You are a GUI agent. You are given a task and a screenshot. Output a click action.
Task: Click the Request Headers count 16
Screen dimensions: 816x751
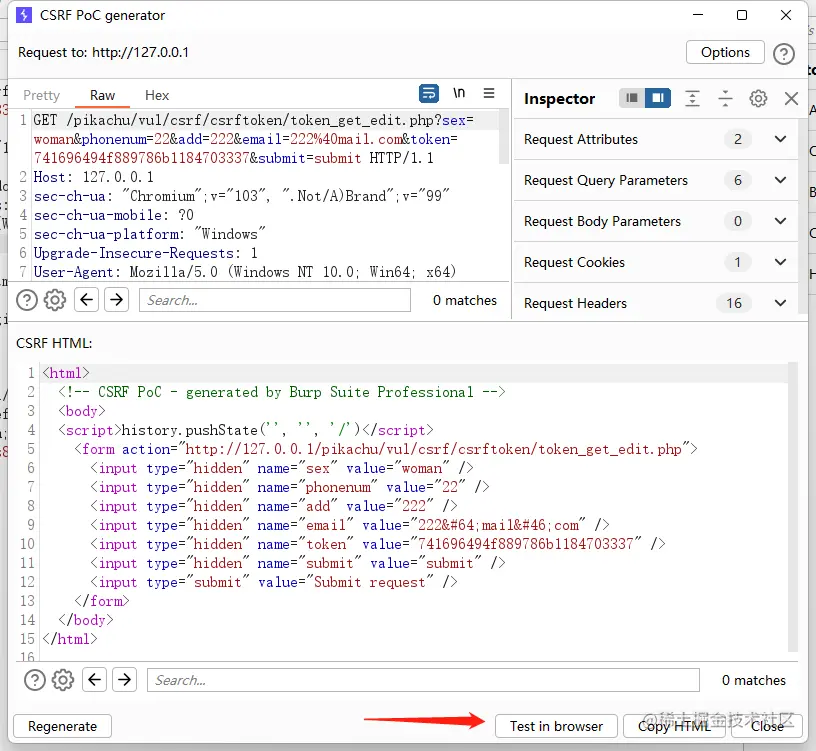(734, 303)
